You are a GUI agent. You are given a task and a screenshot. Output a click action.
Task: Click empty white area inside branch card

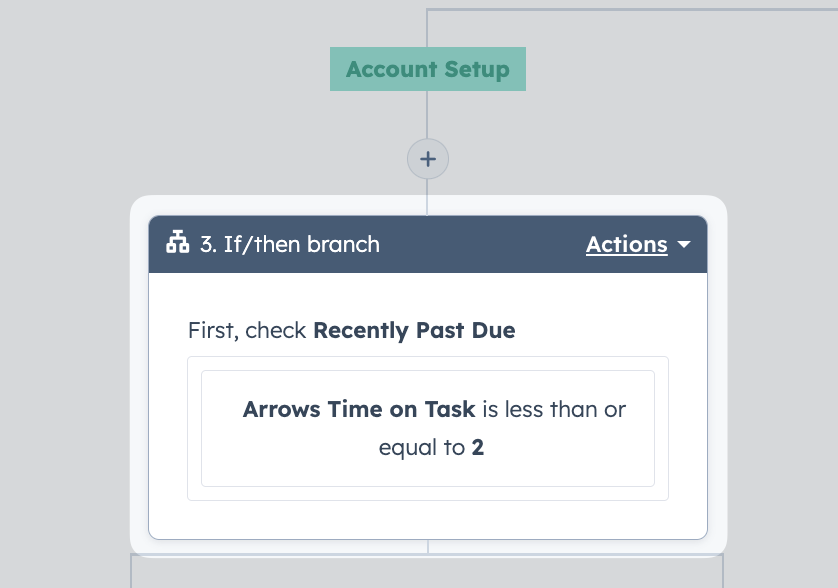428,519
